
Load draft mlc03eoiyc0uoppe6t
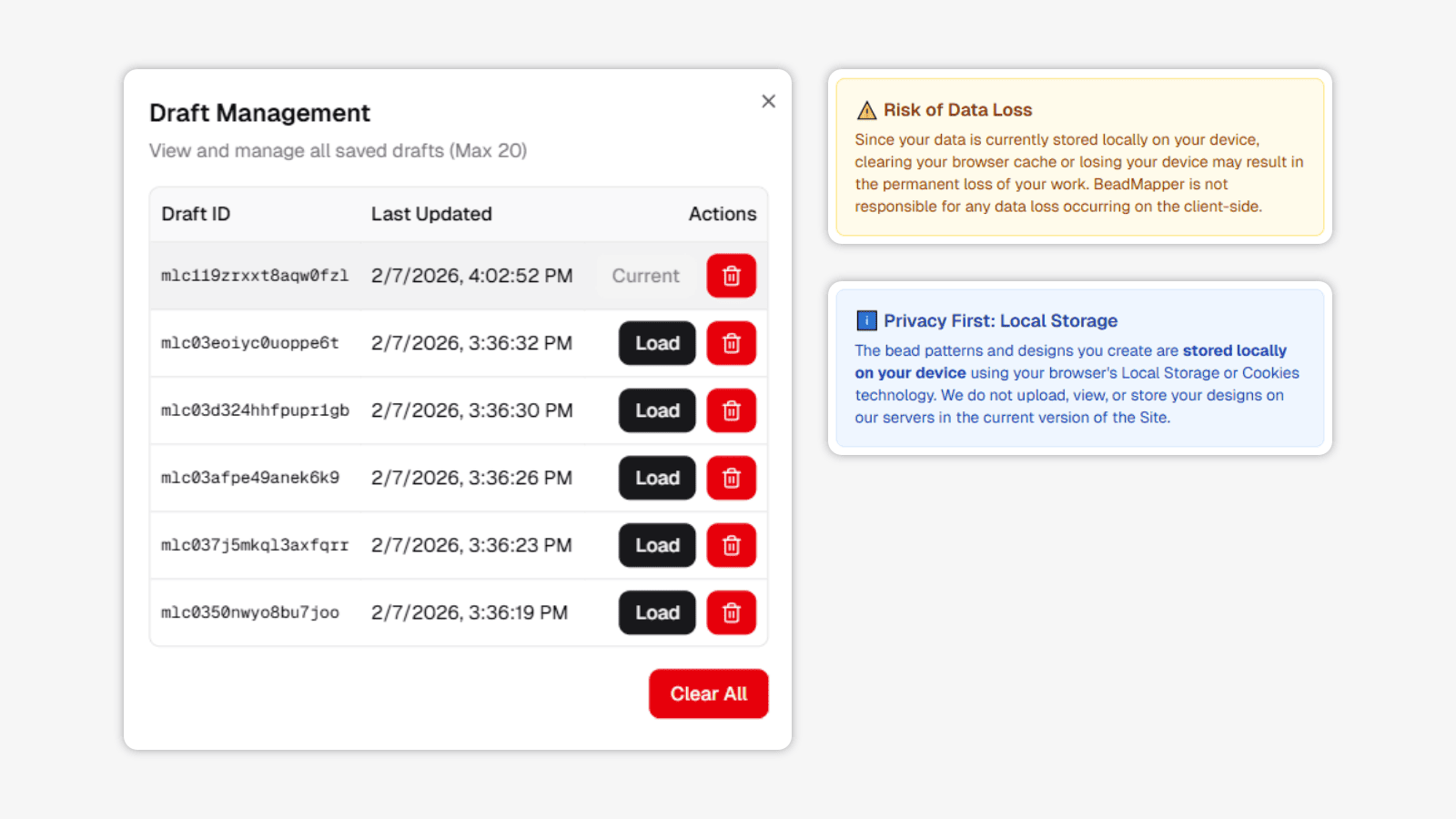pos(656,343)
